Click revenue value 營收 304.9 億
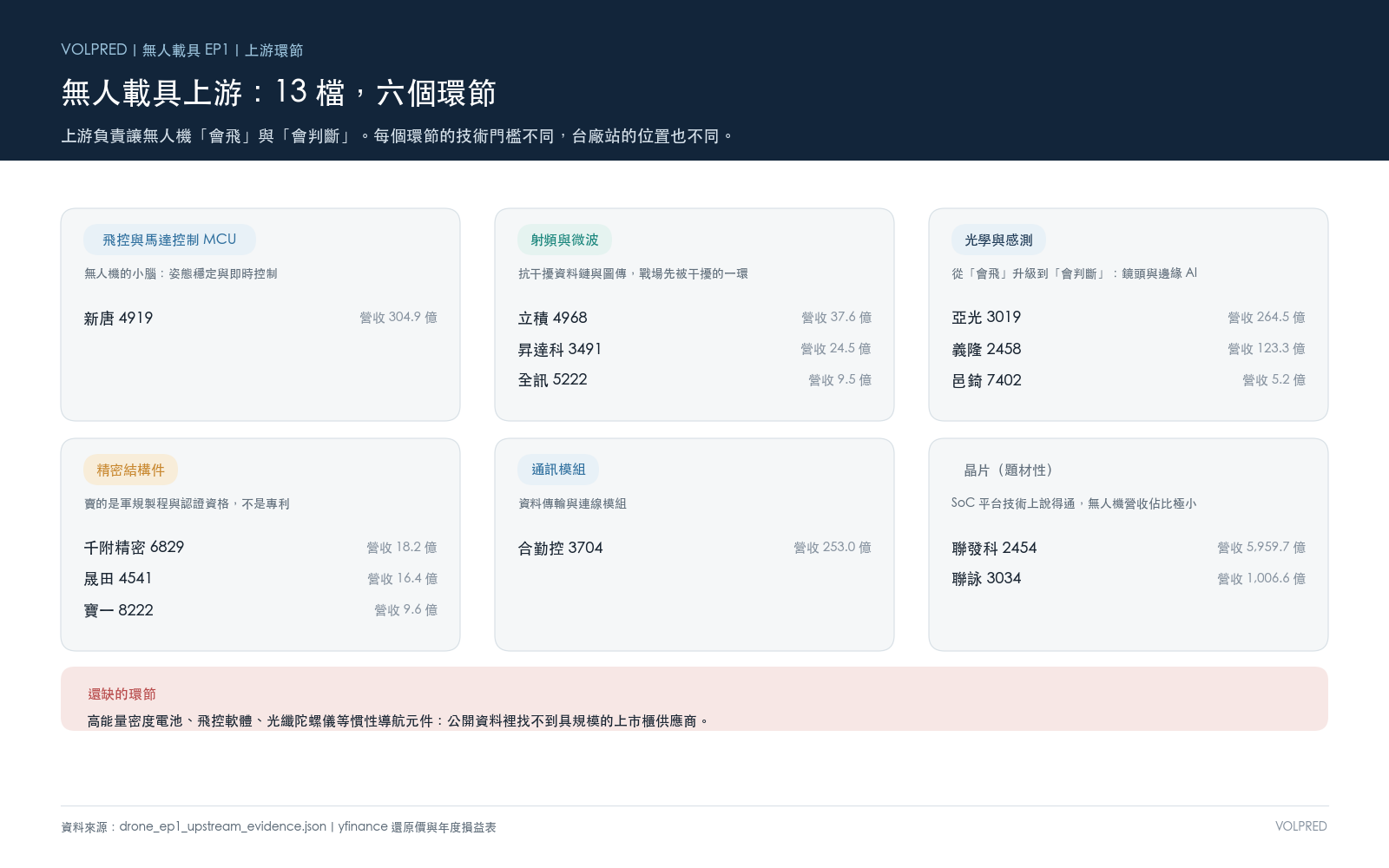1389x868 pixels. [x=398, y=318]
